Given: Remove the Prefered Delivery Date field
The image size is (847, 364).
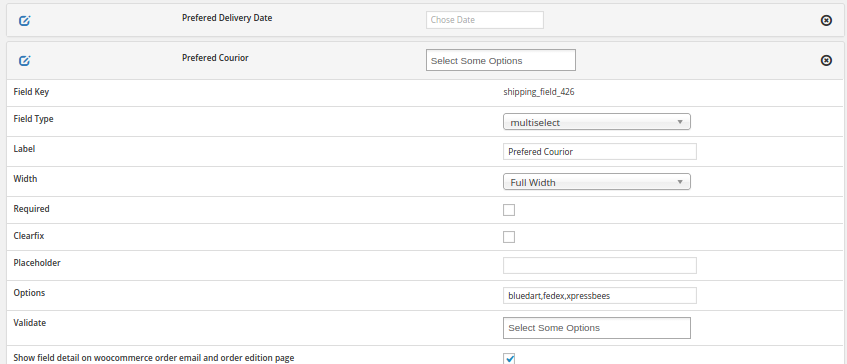Looking at the screenshot, I should point(826,21).
